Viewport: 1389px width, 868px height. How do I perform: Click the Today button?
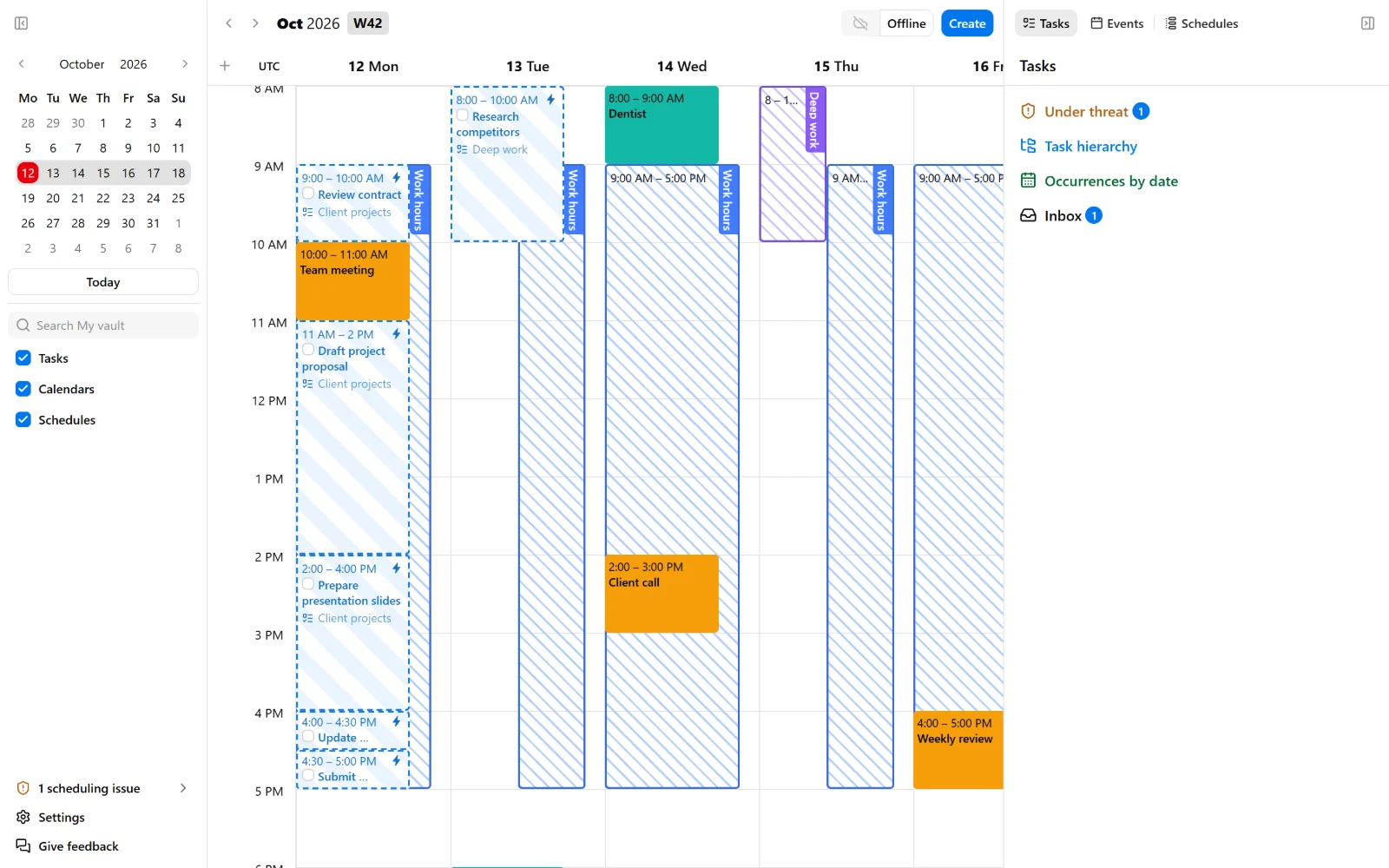(x=103, y=282)
